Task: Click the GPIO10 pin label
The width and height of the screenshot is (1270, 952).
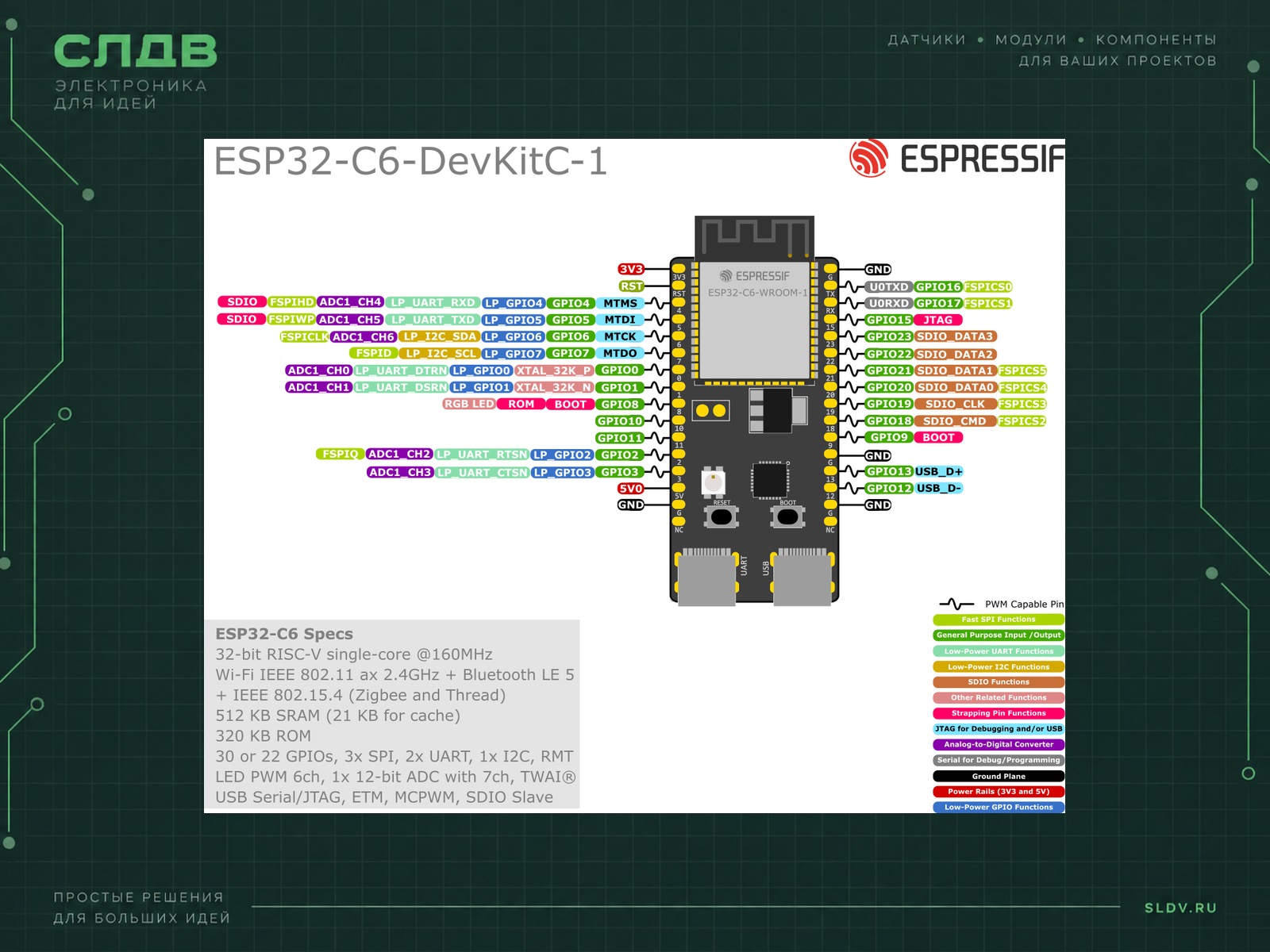Action: pyautogui.click(x=620, y=421)
